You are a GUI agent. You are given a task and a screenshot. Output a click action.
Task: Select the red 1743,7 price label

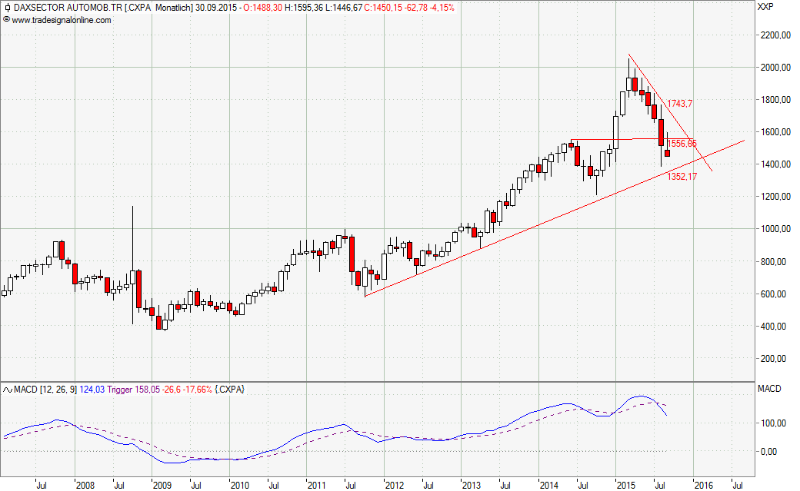pos(680,104)
